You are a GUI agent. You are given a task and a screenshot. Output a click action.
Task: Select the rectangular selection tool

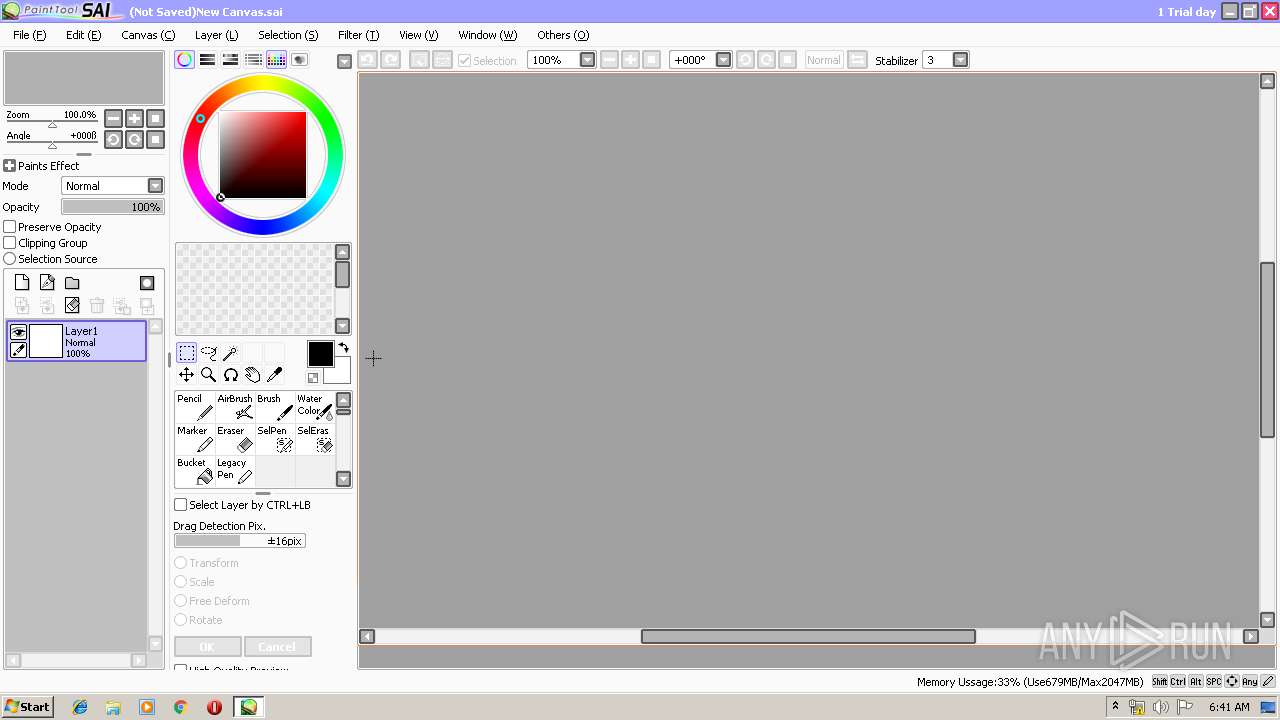(187, 352)
